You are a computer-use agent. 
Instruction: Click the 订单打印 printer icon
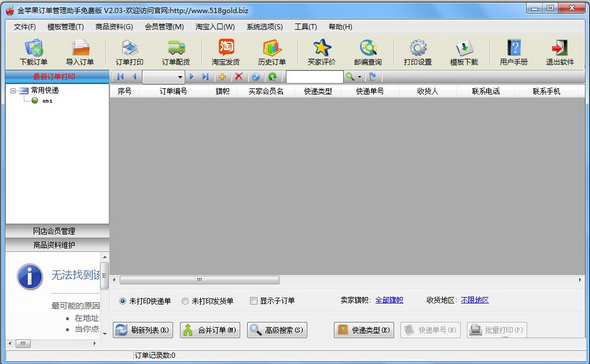pyautogui.click(x=129, y=49)
